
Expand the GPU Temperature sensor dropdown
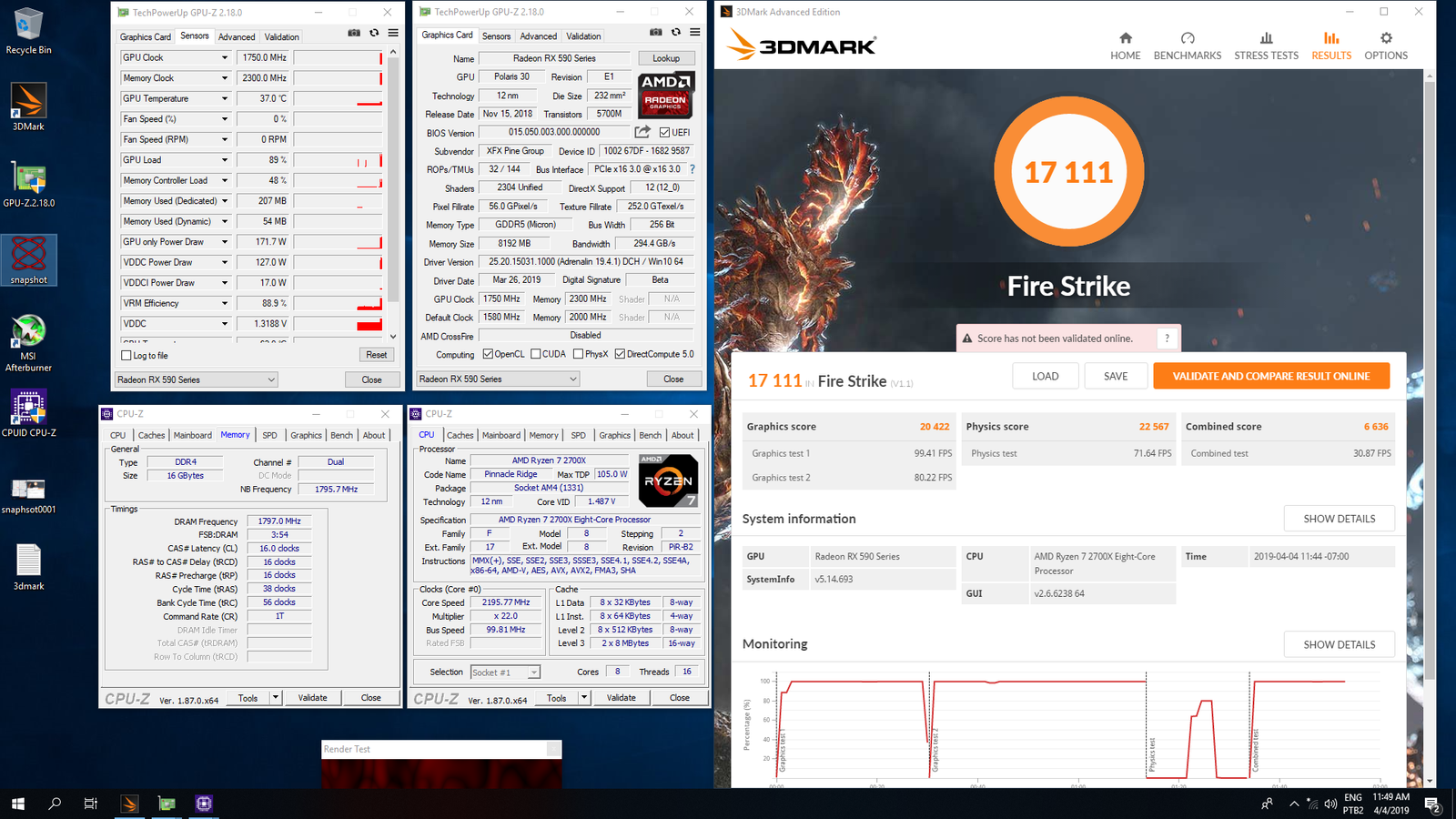pos(225,98)
